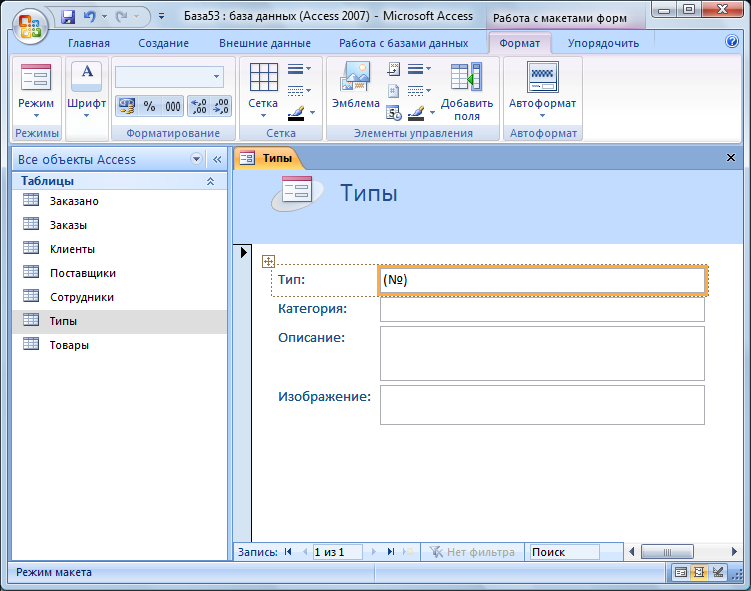Click Добавить поля button

(x=467, y=92)
